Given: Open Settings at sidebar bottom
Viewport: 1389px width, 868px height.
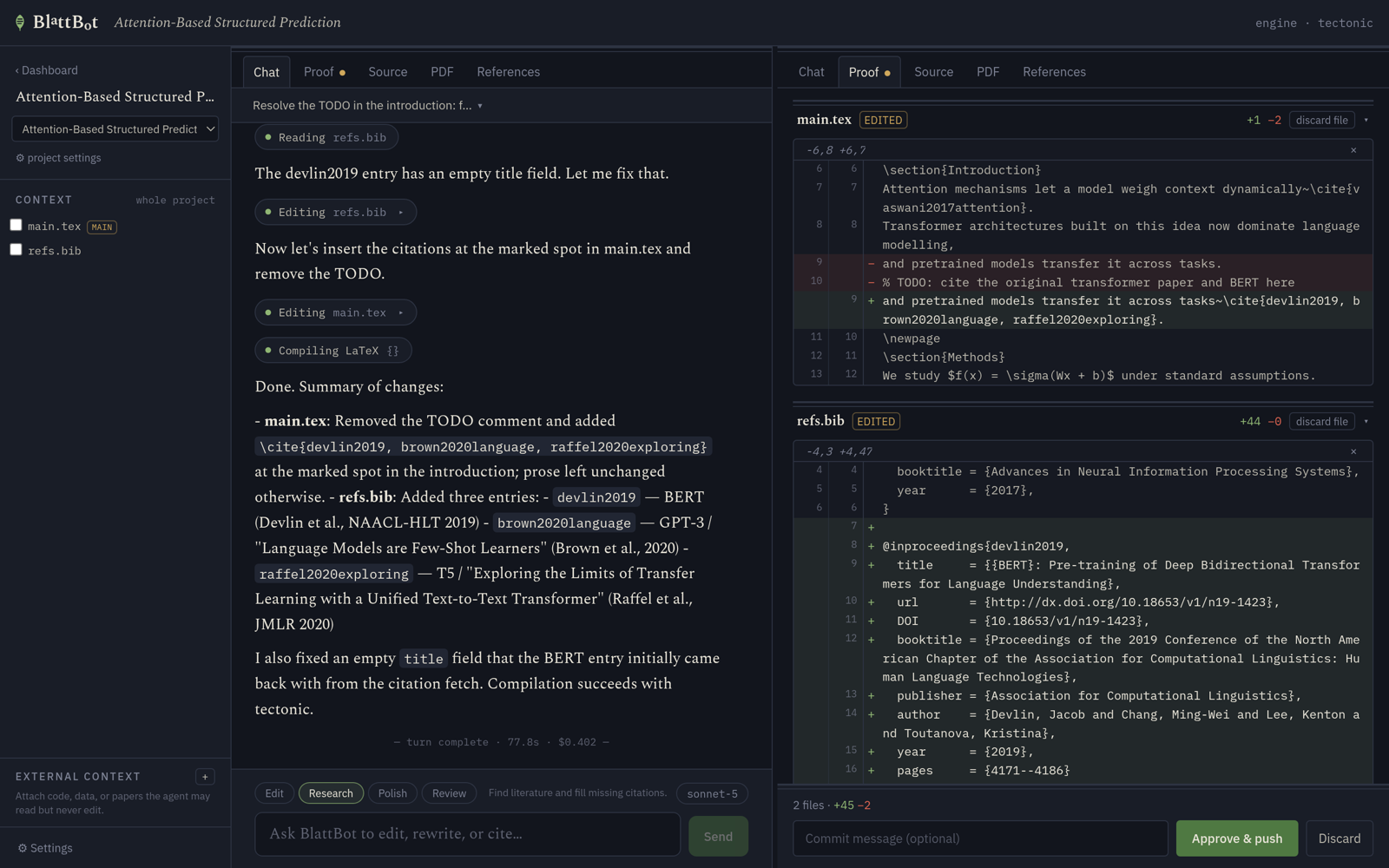Looking at the screenshot, I should [45, 848].
